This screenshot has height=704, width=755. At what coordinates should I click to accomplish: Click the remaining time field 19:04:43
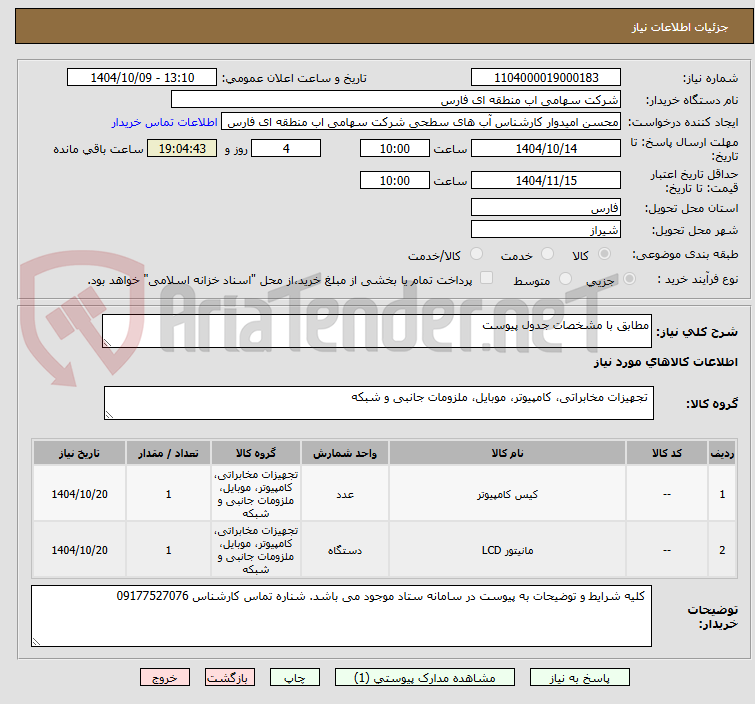[x=182, y=148]
